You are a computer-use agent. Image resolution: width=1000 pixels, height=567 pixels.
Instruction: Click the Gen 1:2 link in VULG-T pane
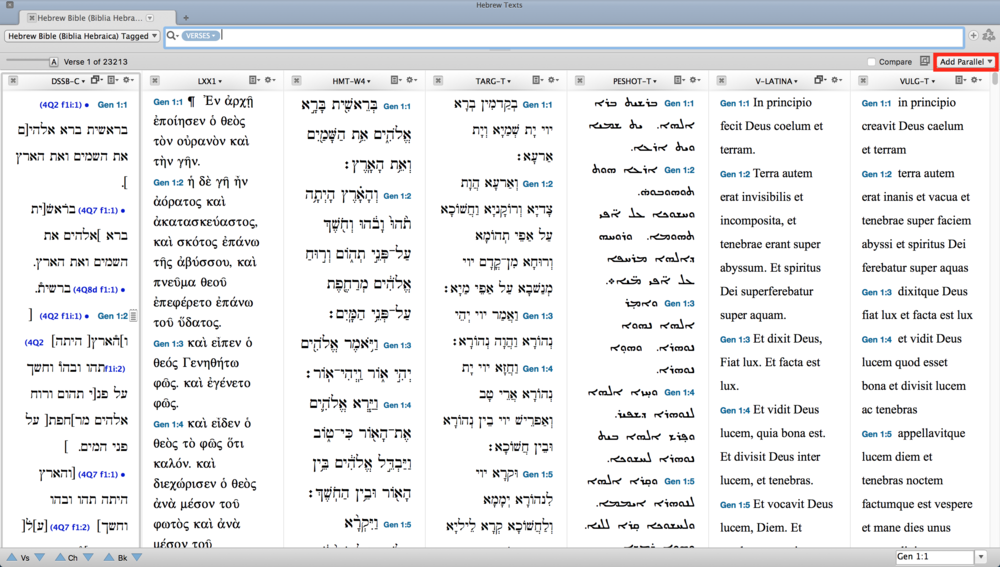(876, 174)
